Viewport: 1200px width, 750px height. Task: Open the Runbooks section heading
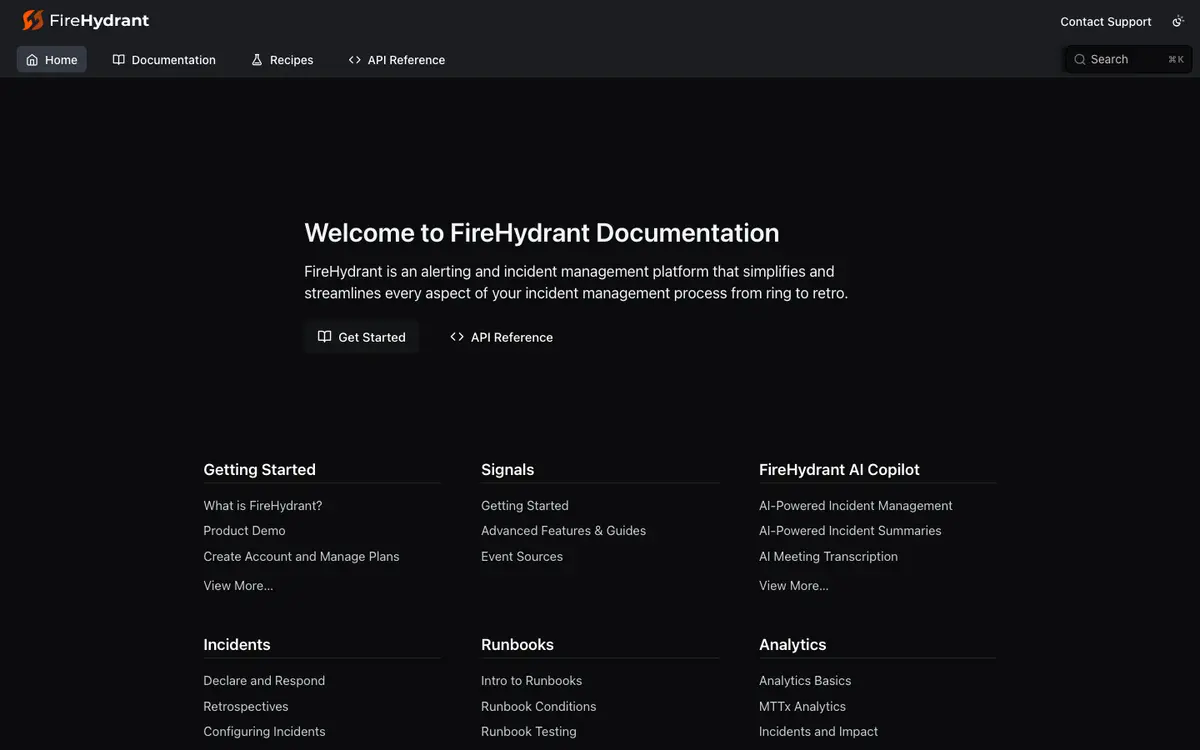click(518, 645)
